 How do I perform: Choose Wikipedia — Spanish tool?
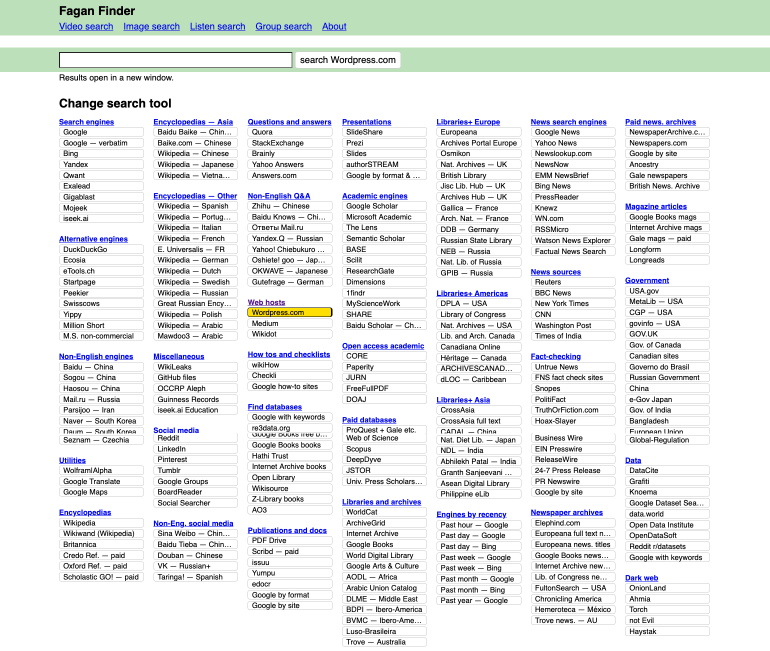pos(195,206)
